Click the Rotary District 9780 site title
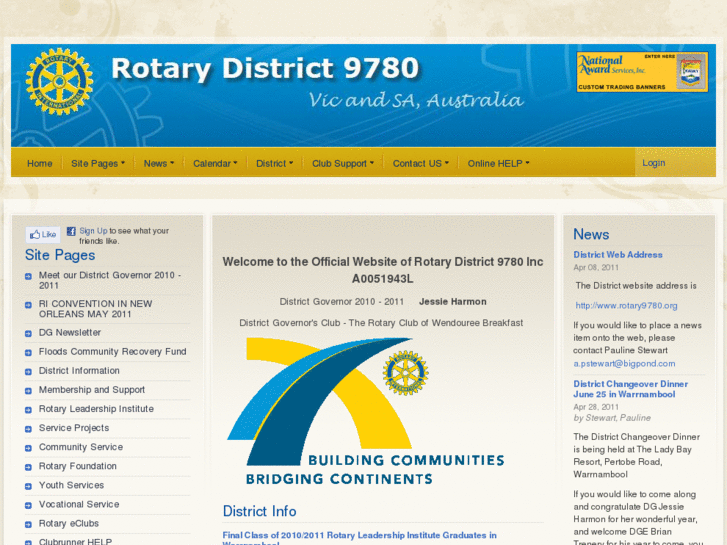 pos(265,68)
